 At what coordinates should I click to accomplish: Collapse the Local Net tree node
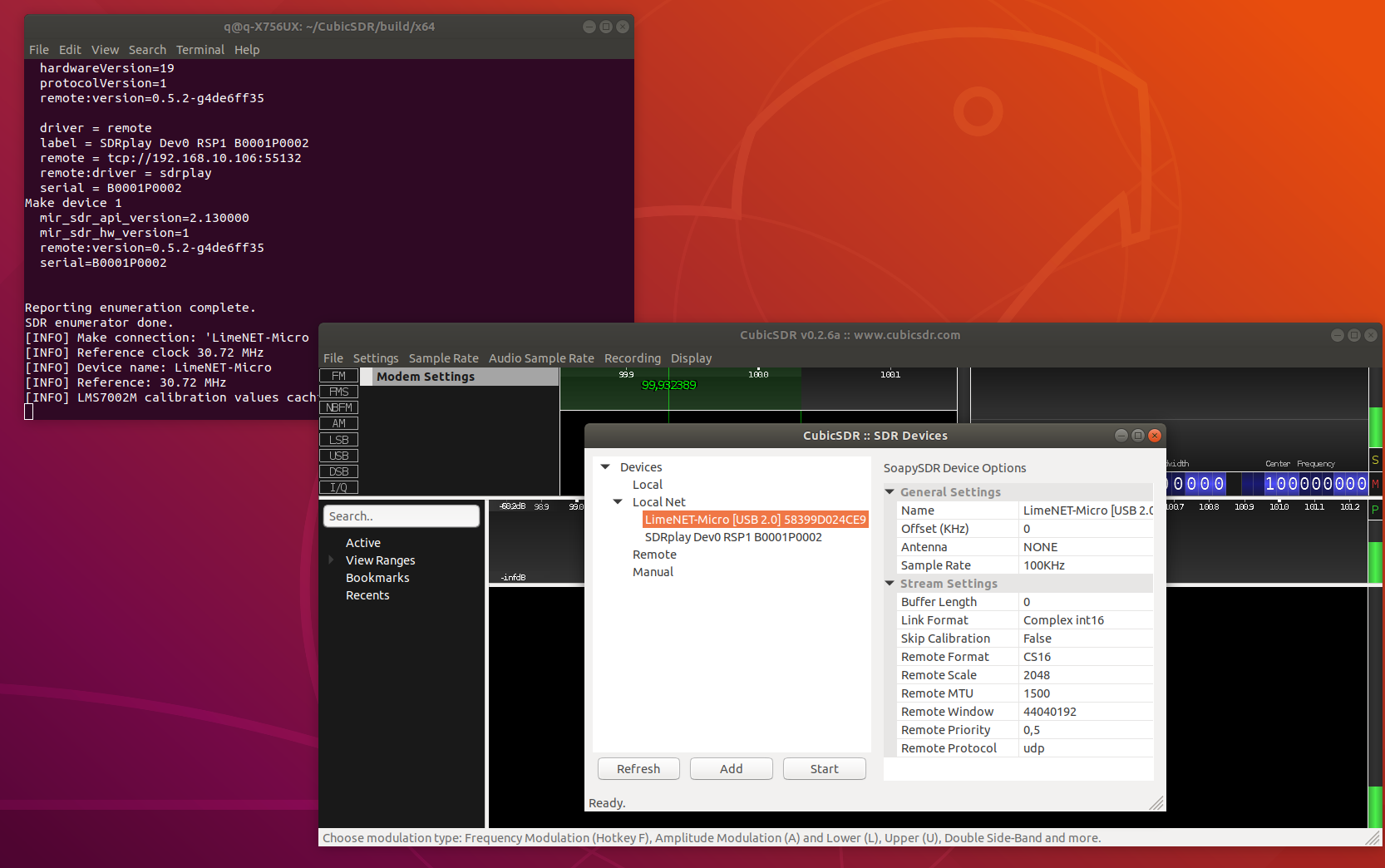(x=618, y=502)
